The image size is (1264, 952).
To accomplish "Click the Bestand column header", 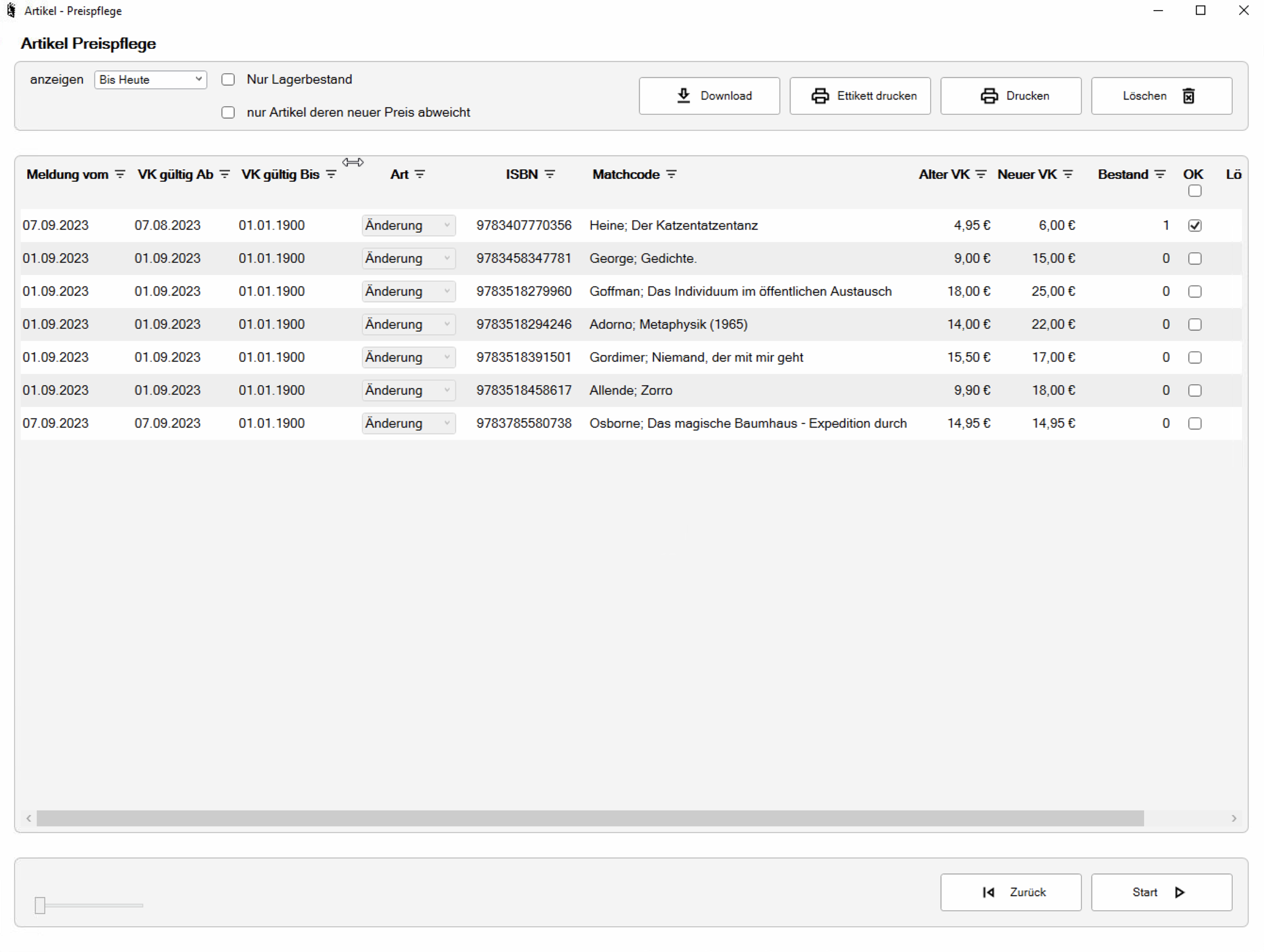I will coord(1123,174).
